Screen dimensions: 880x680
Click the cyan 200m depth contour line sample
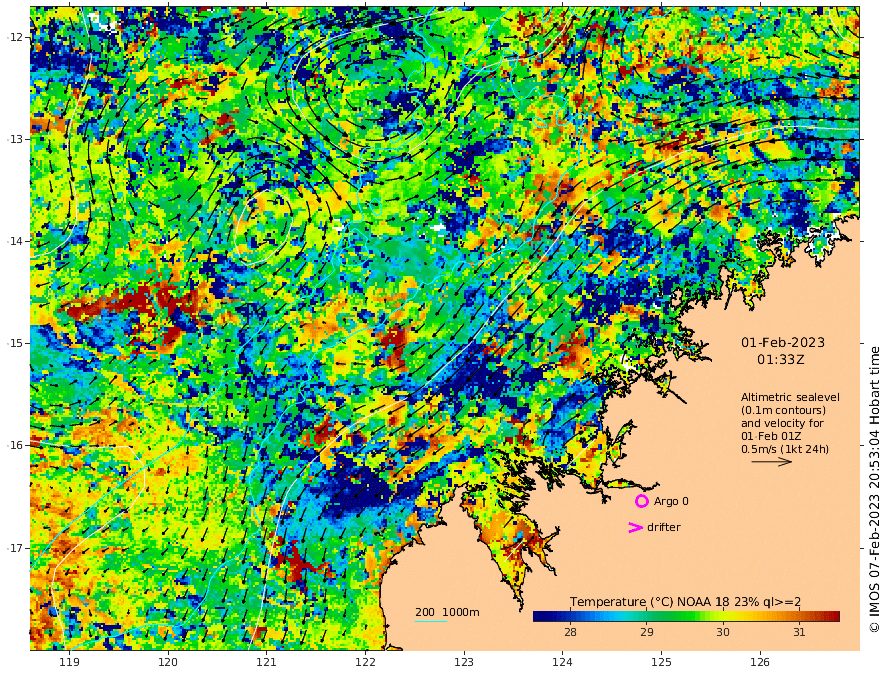click(x=431, y=621)
